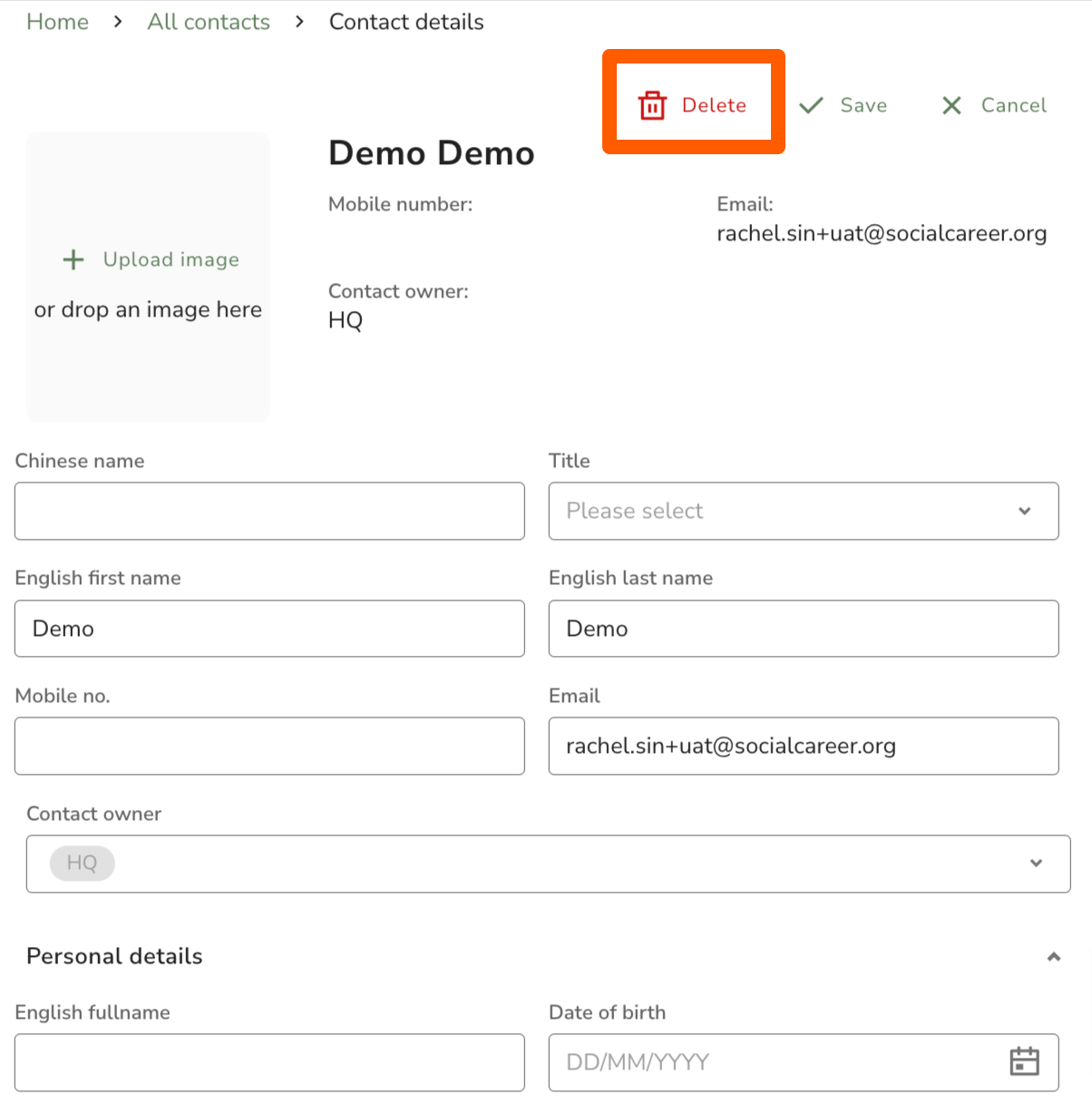Open the Date of birth calendar icon
Viewport: 1092px width, 1114px height.
coord(1024,1061)
